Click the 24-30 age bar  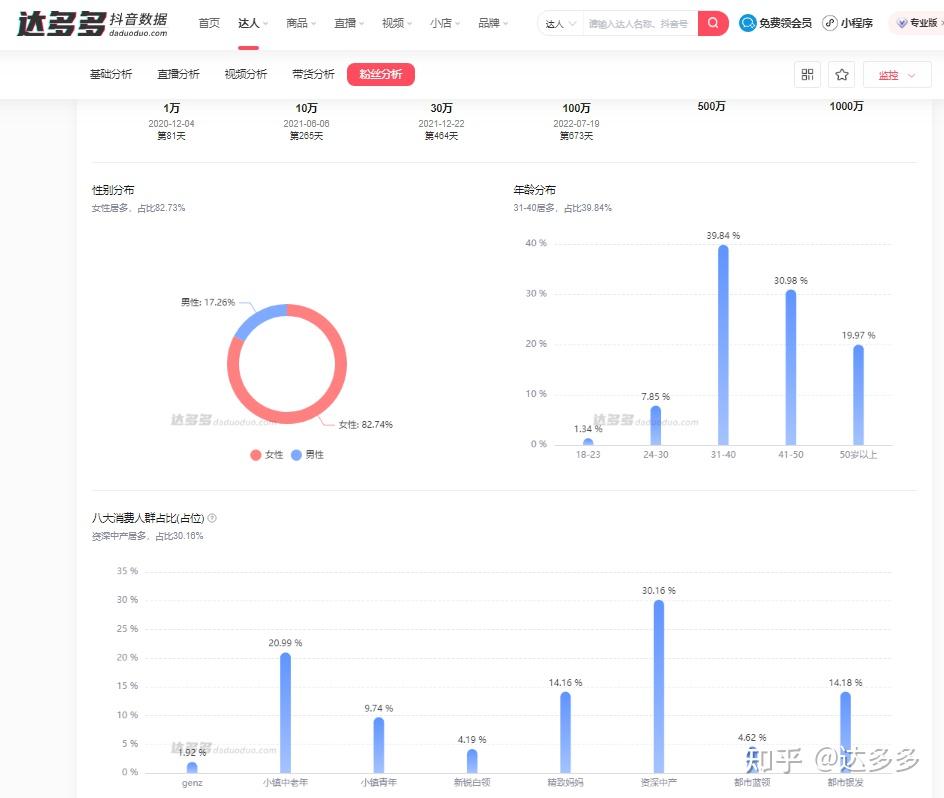click(x=656, y=425)
